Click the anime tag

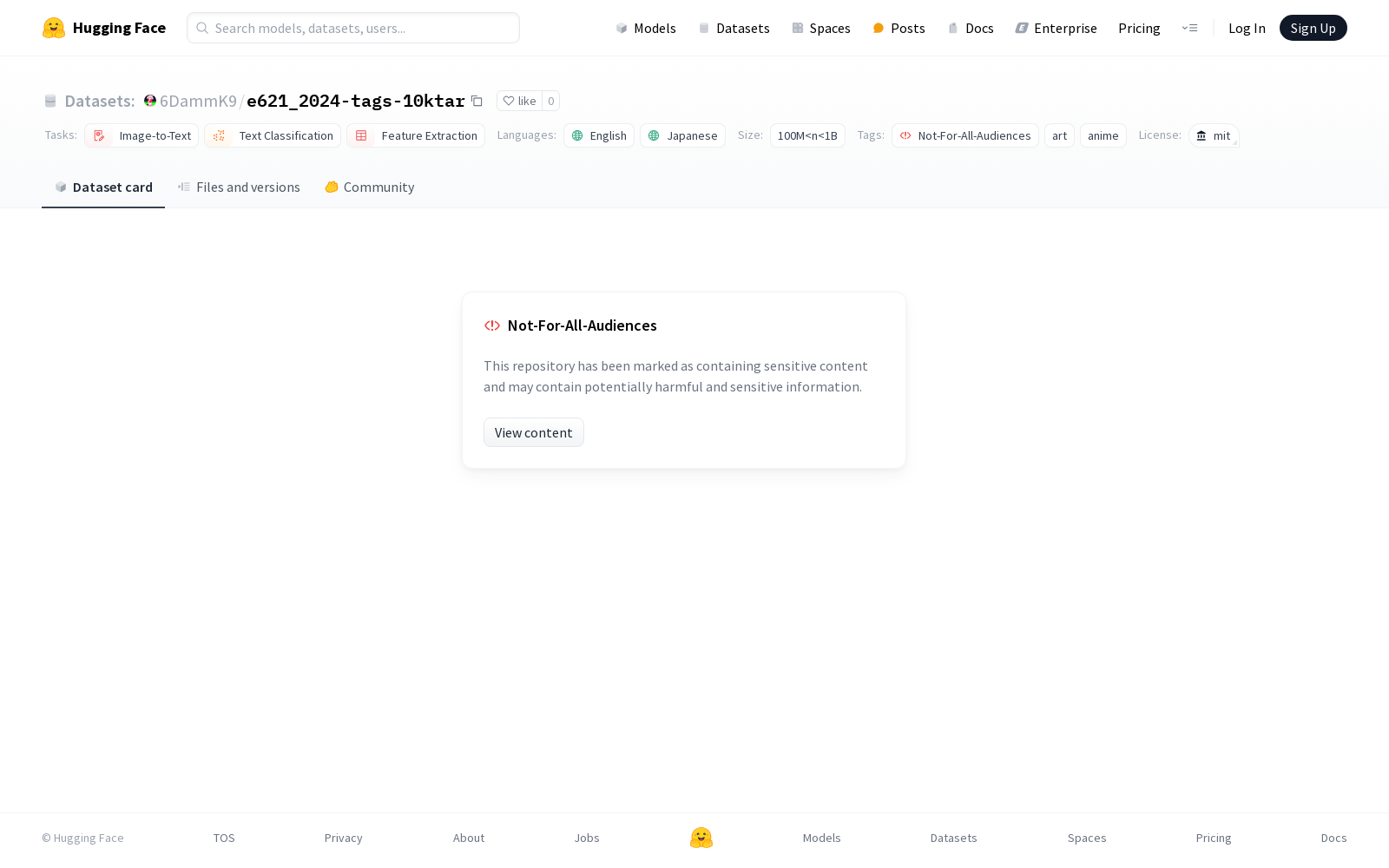tap(1103, 135)
